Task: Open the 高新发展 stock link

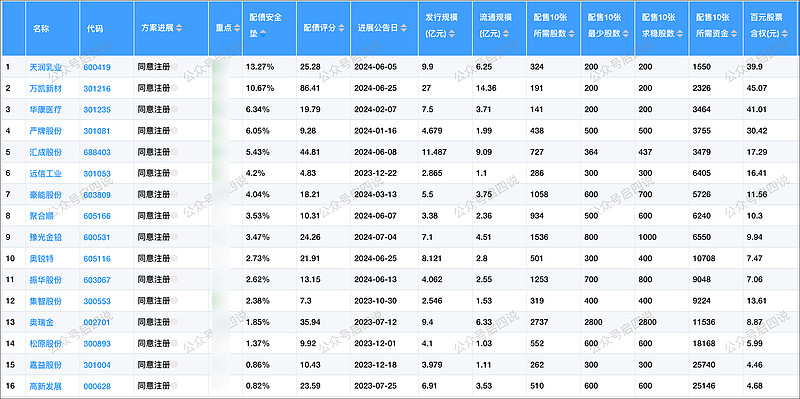Action: [46, 386]
